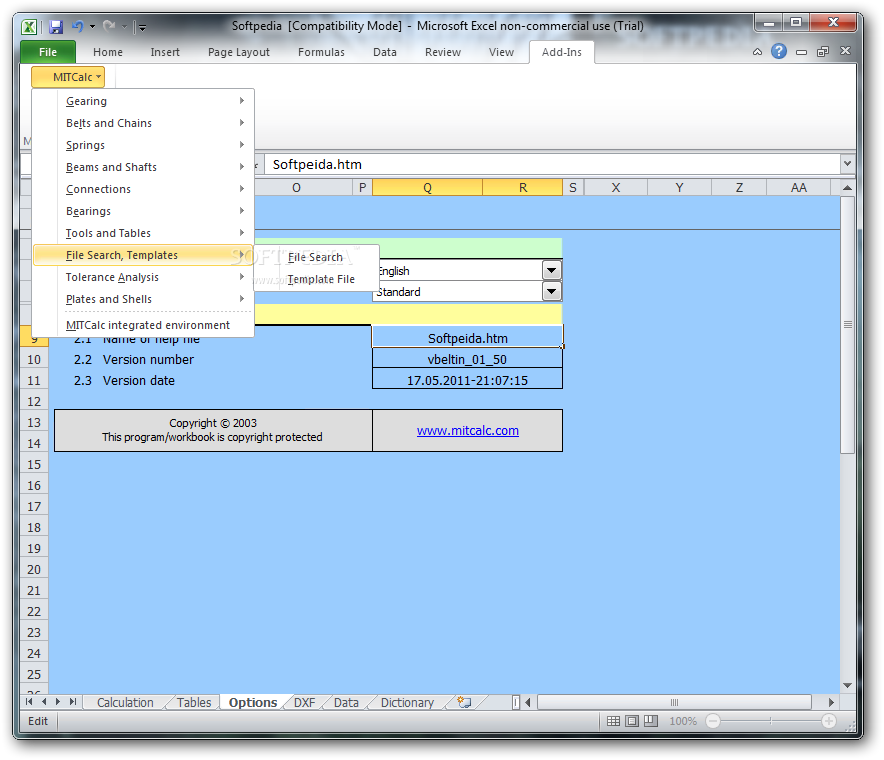Expand Beams and Shafts submenu
884x760 pixels.
143,167
